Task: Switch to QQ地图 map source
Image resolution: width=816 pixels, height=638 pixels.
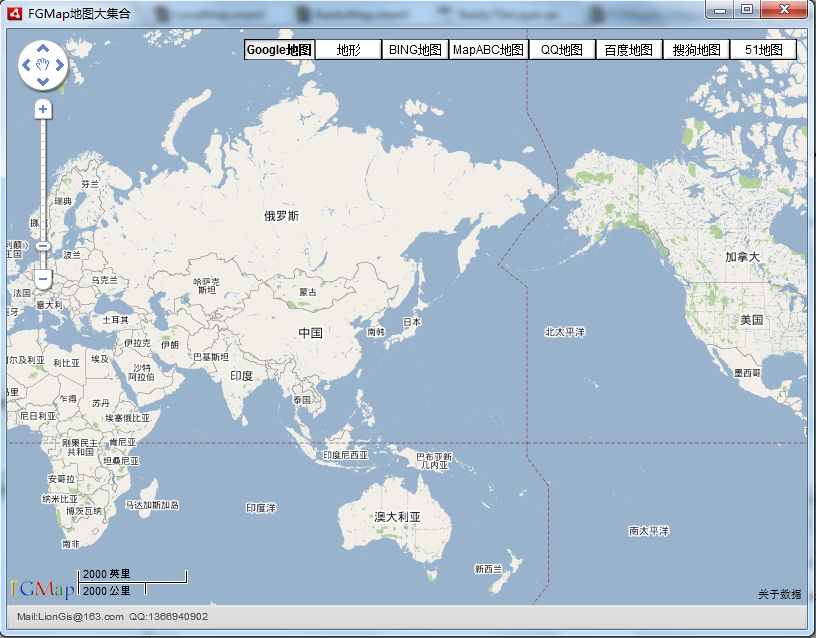Action: 562,50
